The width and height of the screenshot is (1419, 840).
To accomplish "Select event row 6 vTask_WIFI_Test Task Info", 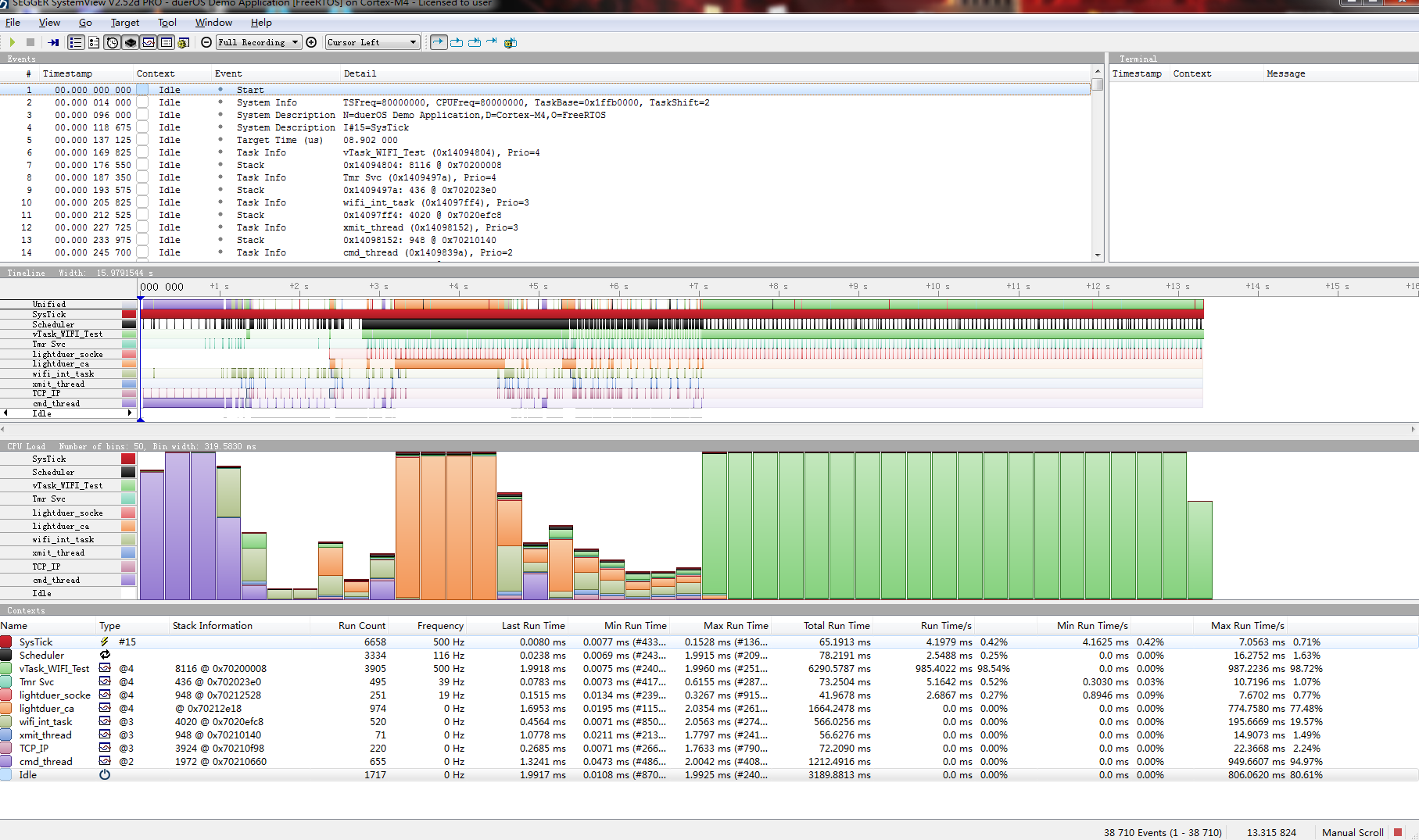I will (545, 152).
